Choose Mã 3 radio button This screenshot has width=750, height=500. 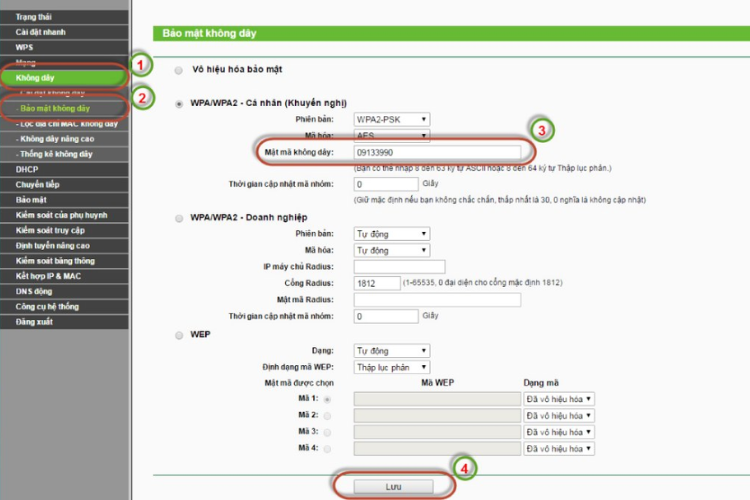[327, 432]
